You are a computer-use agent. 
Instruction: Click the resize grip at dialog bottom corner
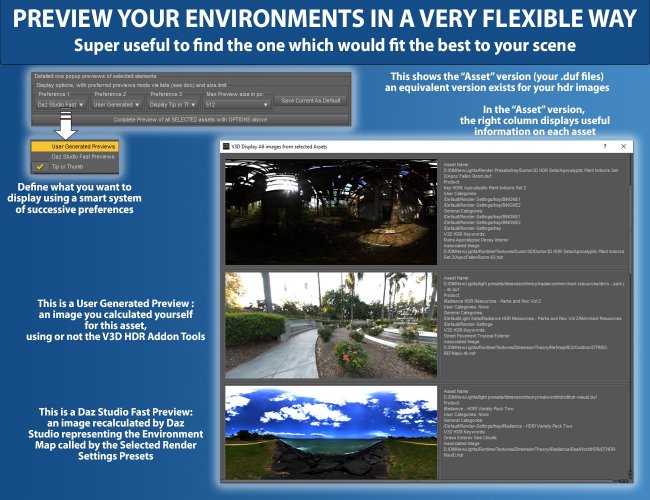[x=630, y=479]
